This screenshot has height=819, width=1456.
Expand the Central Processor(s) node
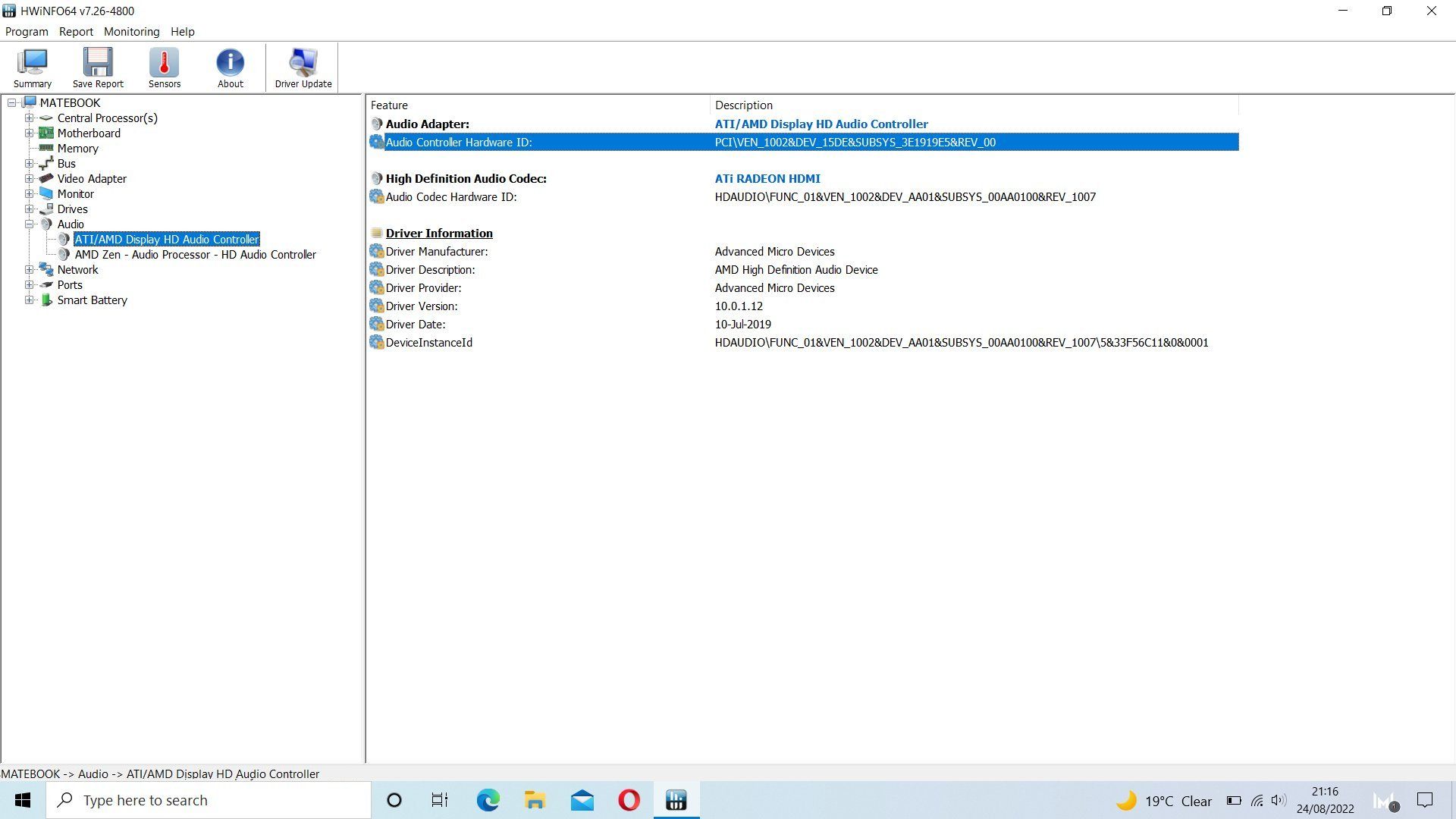pos(29,118)
